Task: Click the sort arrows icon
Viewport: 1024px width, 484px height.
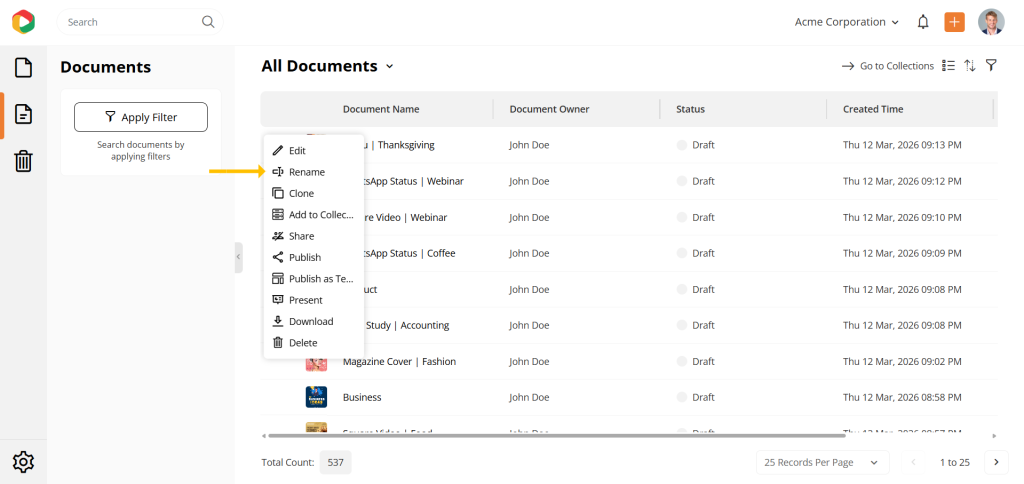Action: (970, 66)
